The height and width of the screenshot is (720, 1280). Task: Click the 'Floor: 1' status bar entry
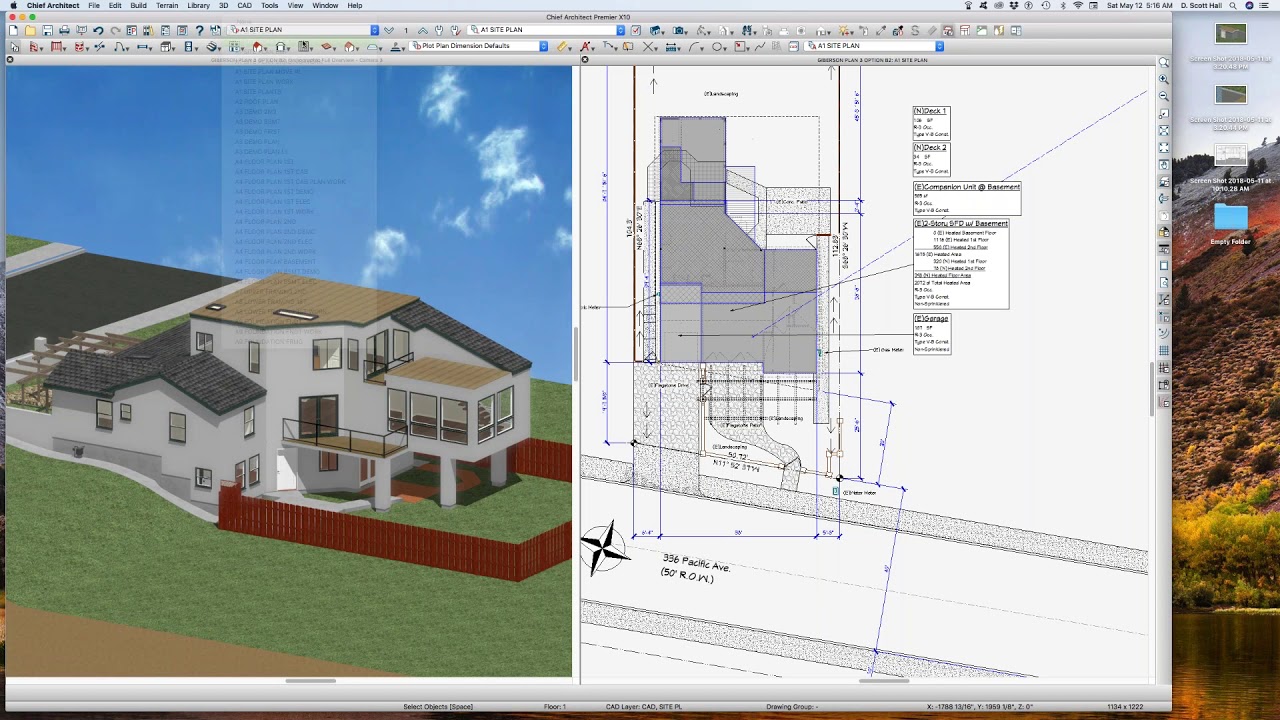(554, 707)
